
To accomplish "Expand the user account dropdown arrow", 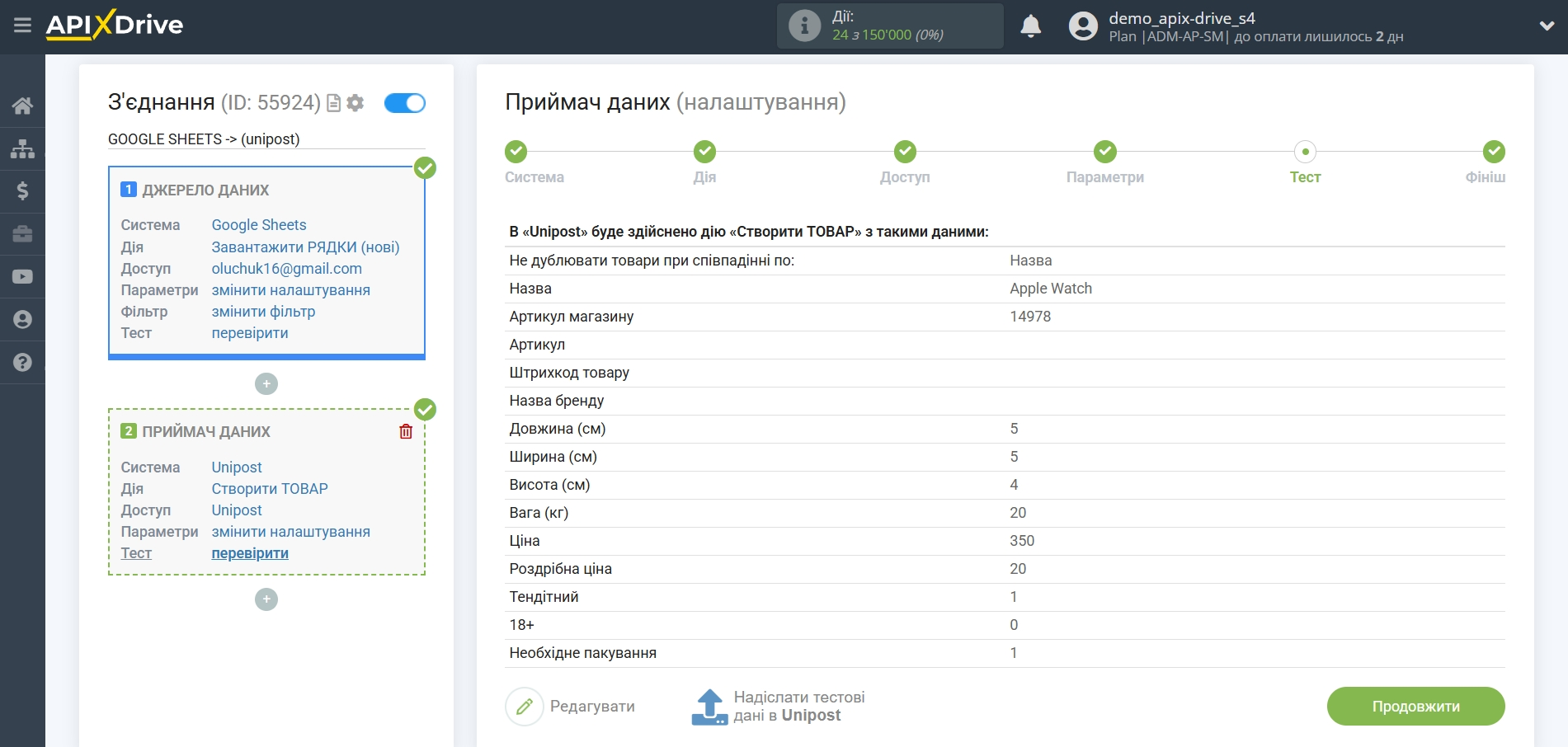I will 1547,26.
